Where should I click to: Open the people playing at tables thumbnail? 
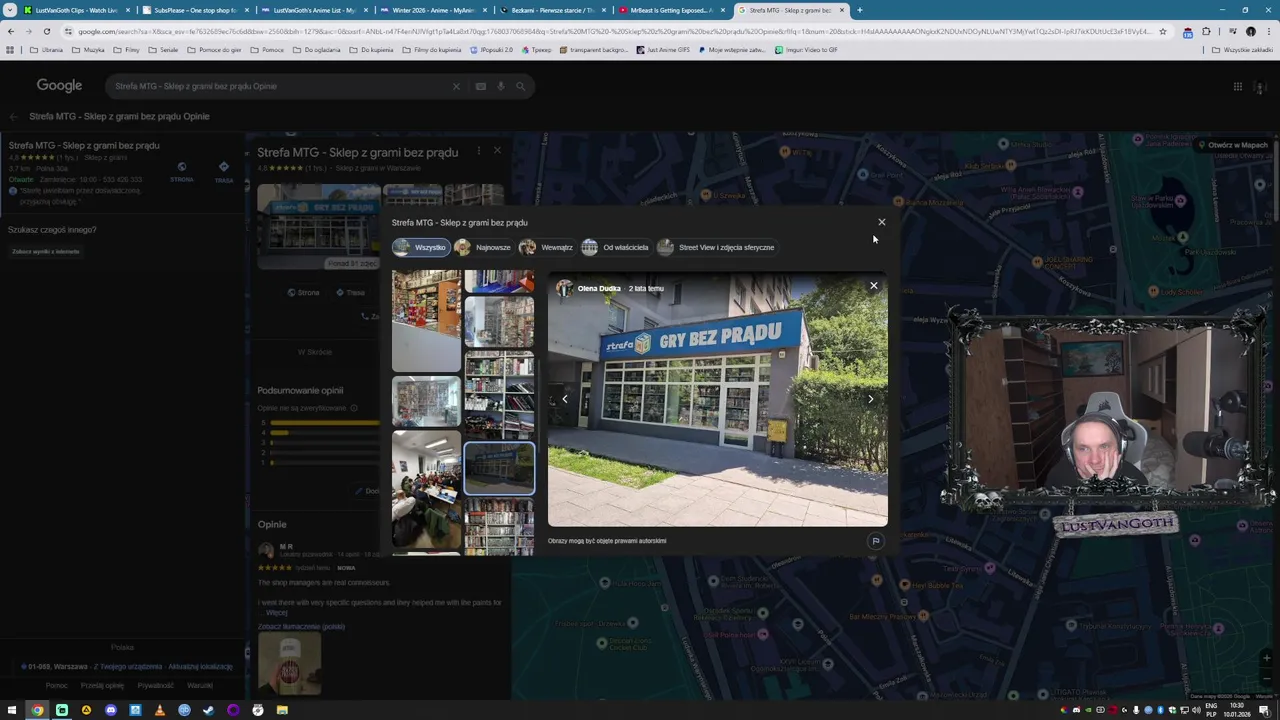click(426, 490)
